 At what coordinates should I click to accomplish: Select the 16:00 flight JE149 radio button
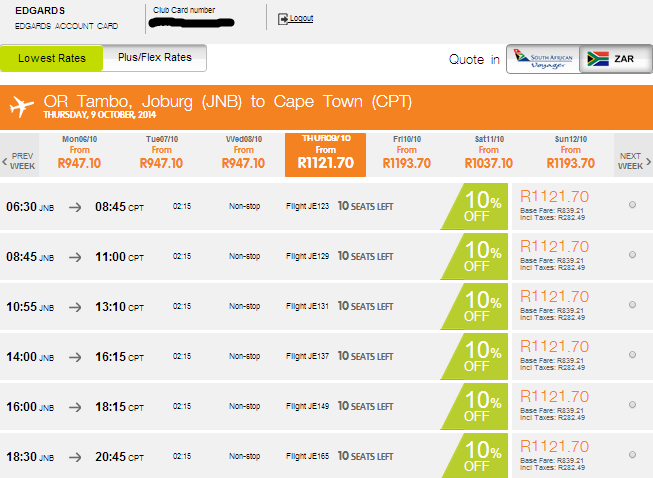tap(632, 404)
